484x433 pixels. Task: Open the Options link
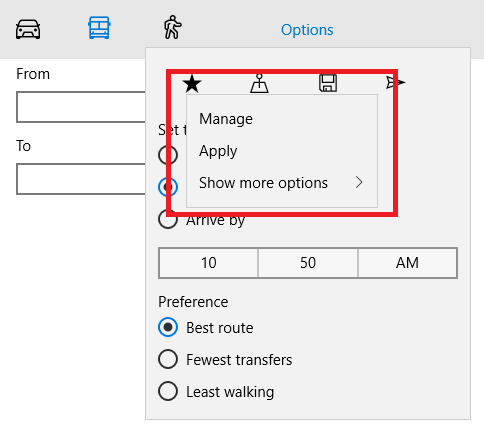pyautogui.click(x=307, y=30)
